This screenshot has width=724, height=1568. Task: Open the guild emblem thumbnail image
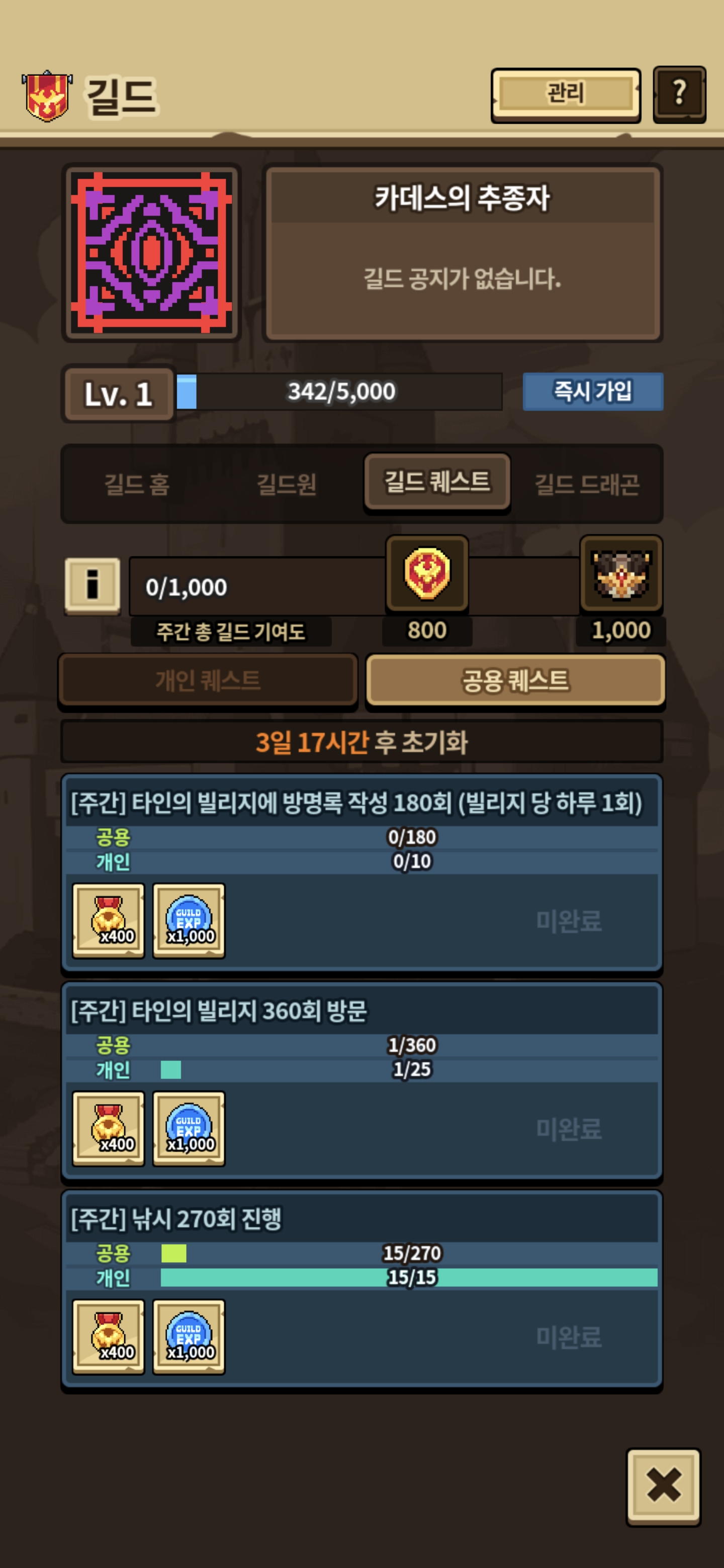(x=151, y=253)
